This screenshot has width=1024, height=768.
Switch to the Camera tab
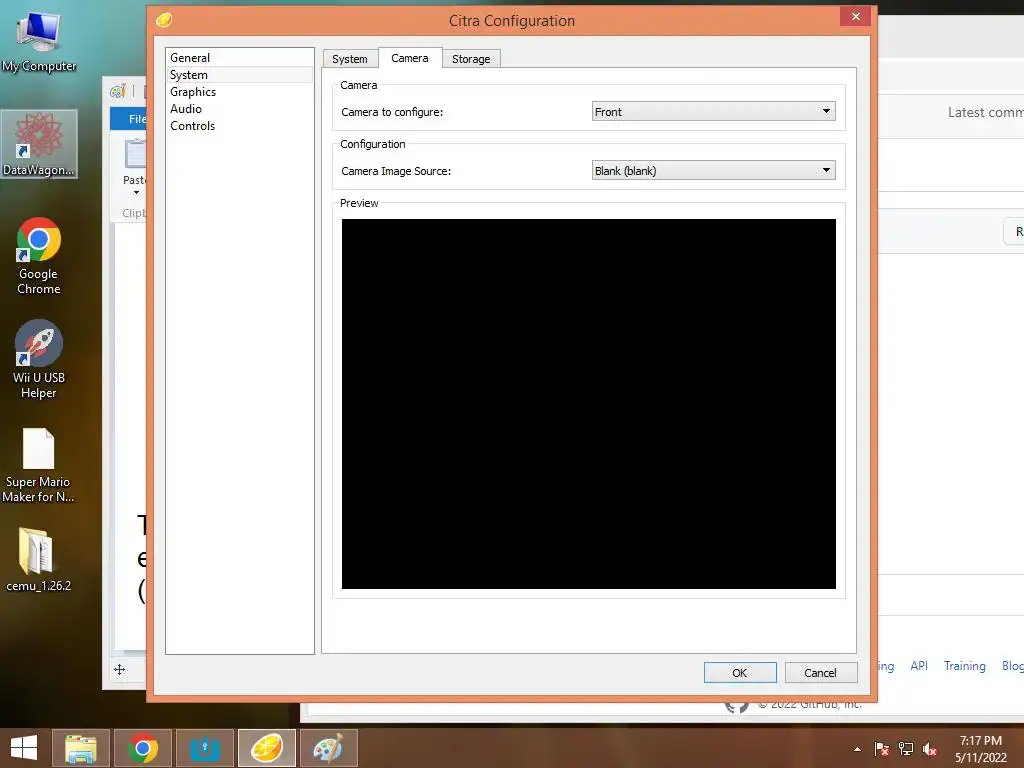click(x=410, y=57)
